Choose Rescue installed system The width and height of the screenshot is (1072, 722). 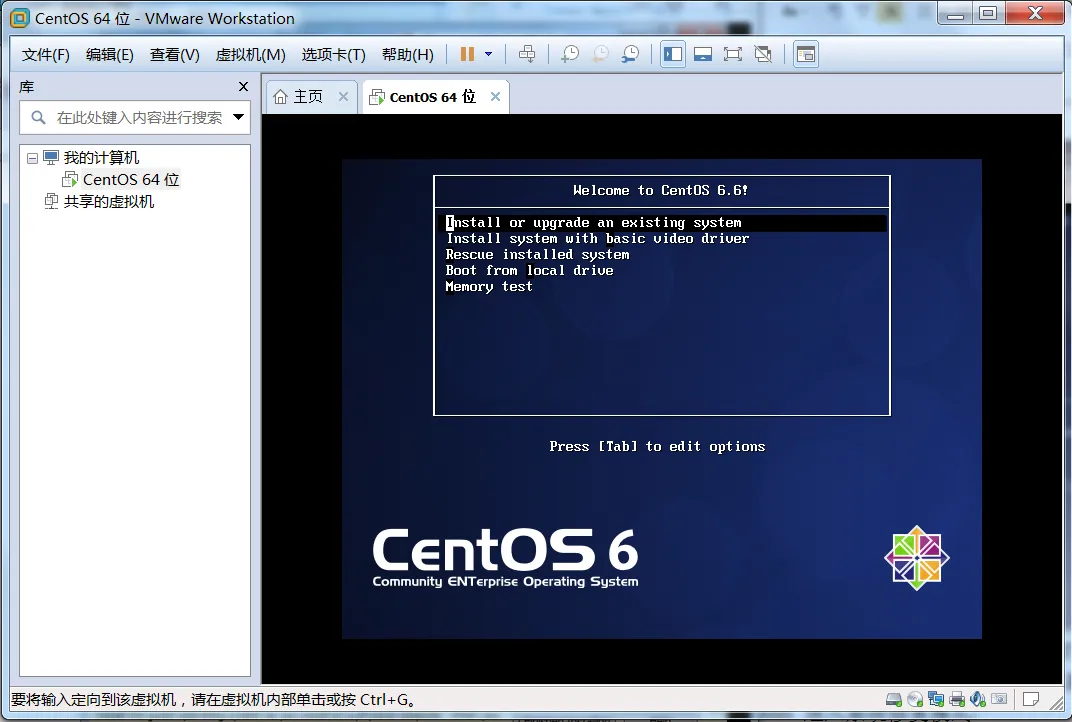537,254
